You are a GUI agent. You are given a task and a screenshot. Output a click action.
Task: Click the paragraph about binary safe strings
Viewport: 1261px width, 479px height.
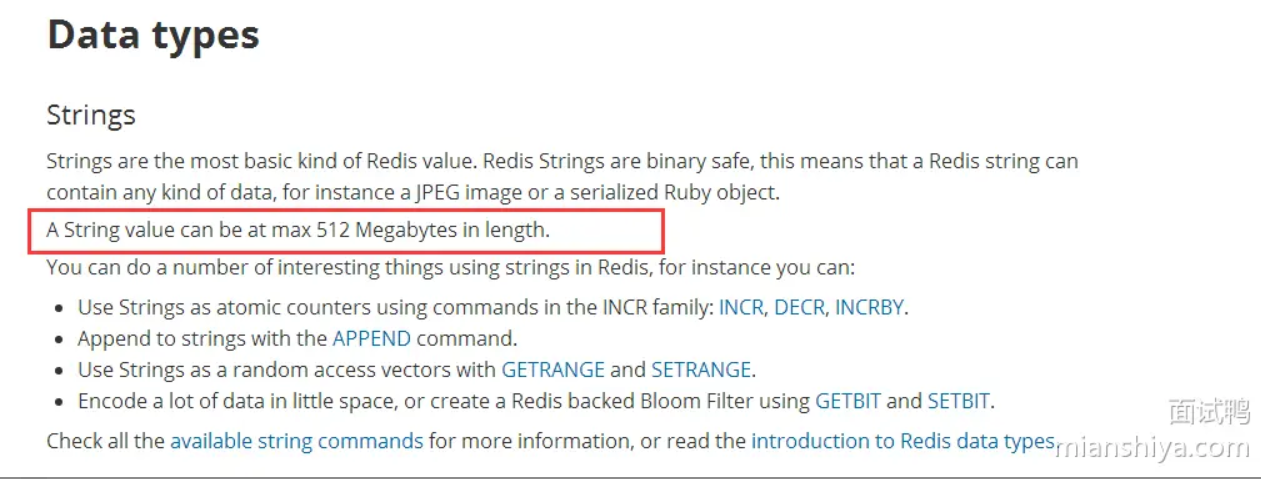tap(562, 176)
